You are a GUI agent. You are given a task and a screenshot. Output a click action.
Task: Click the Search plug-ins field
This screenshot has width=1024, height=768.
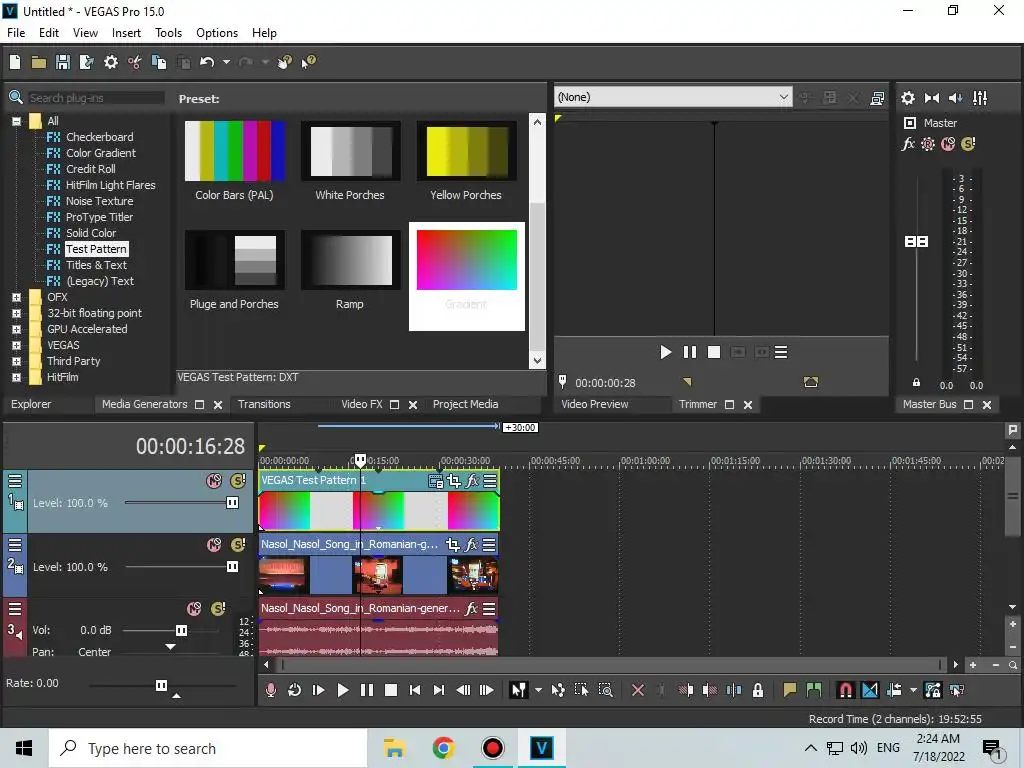(96, 98)
